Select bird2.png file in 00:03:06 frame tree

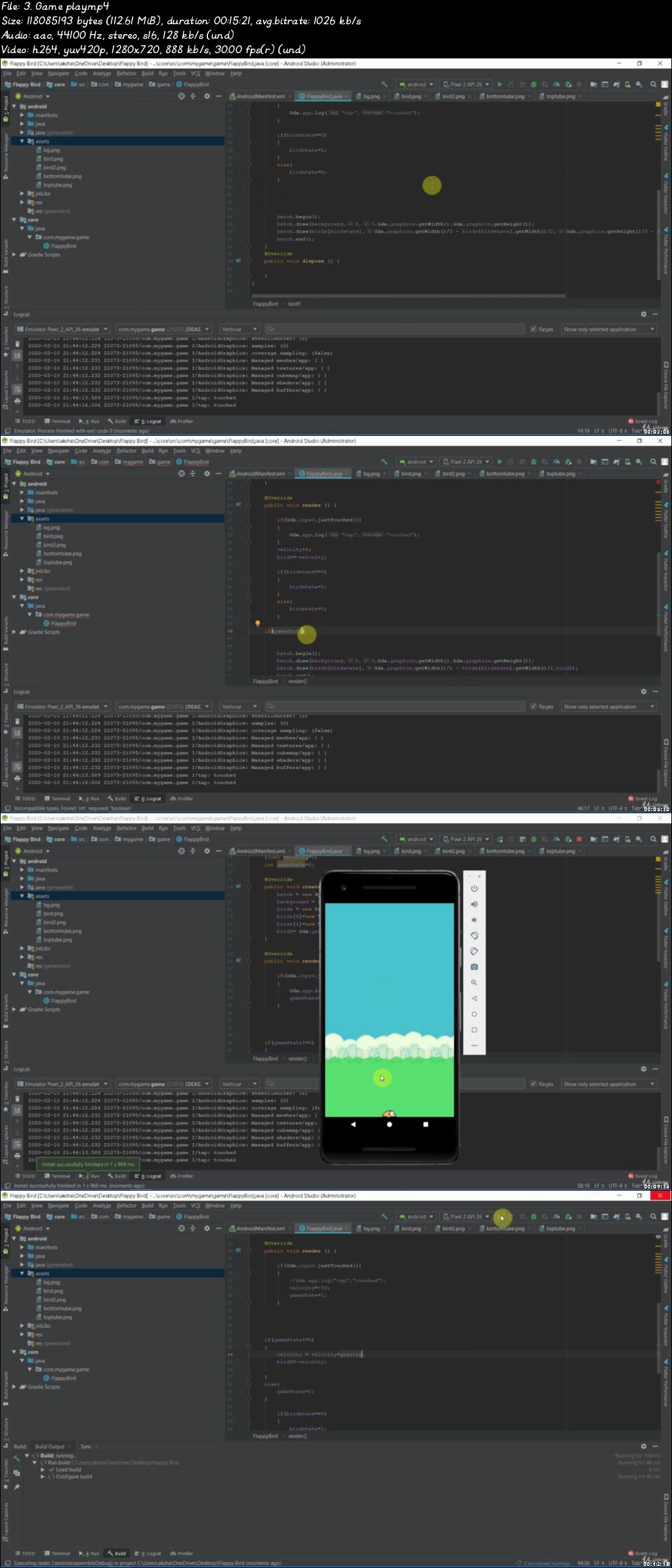(x=54, y=167)
